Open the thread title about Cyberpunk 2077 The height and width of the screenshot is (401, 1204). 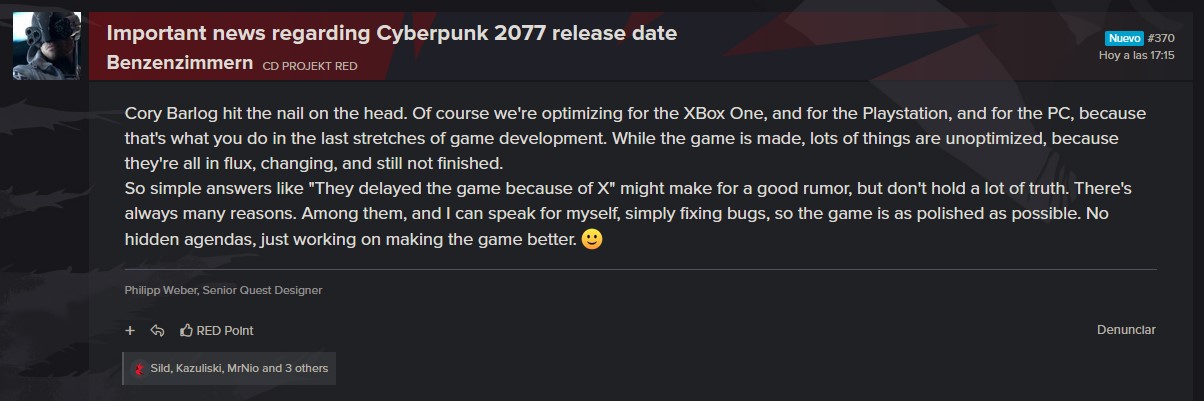pyautogui.click(x=392, y=33)
